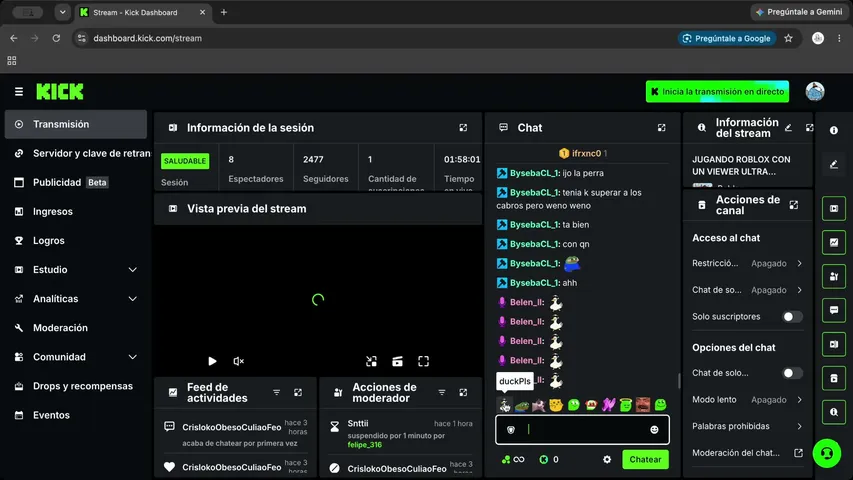Open Eventos in sidebar
The width and height of the screenshot is (853, 480).
point(76,415)
